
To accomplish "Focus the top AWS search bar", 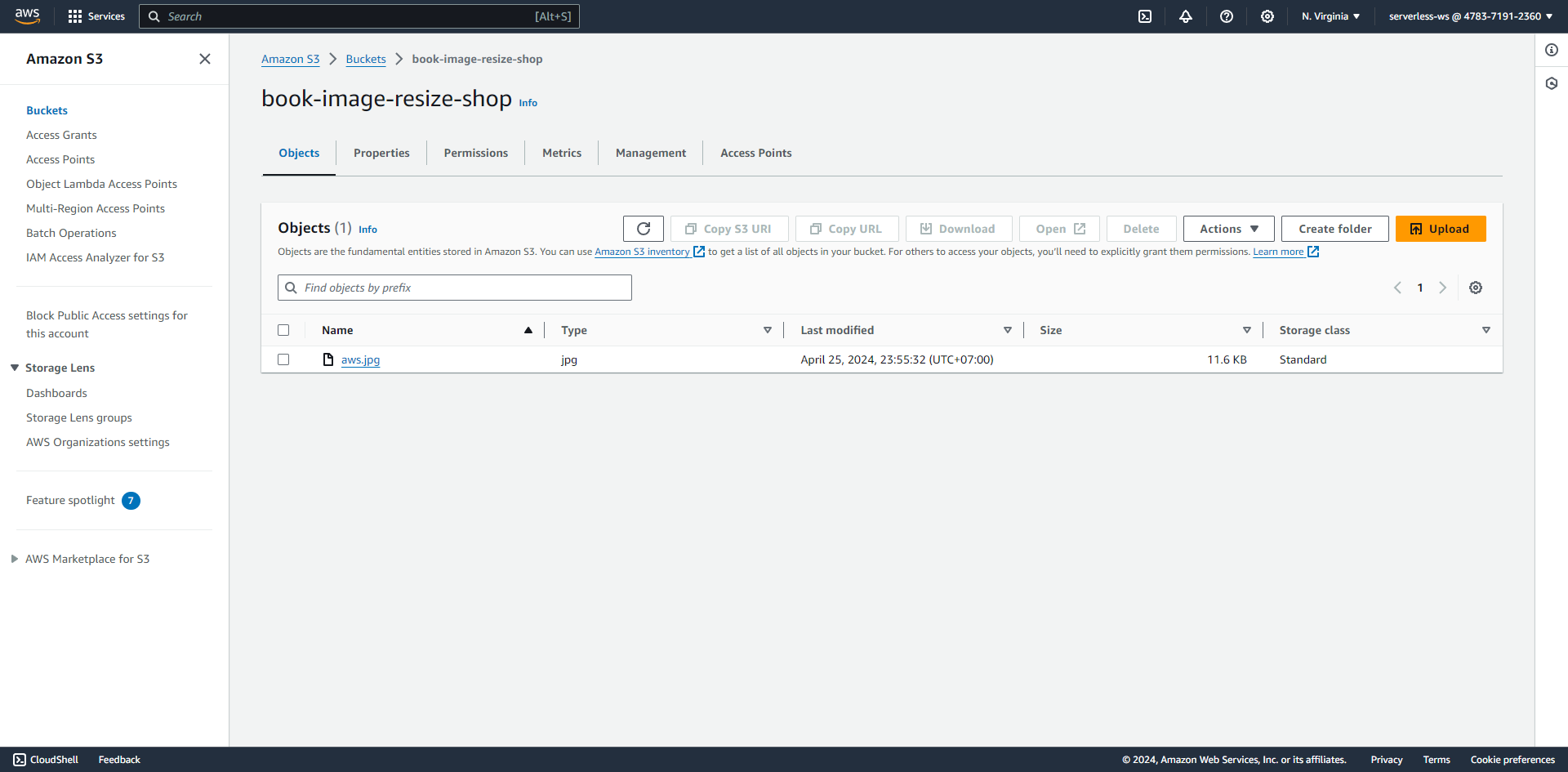I will point(359,16).
